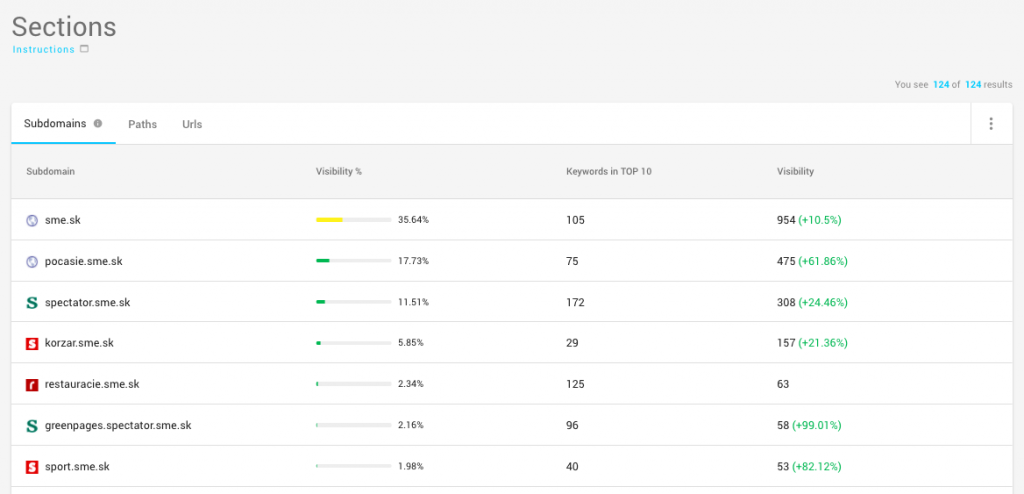Click the 11.51% value

click(413, 302)
